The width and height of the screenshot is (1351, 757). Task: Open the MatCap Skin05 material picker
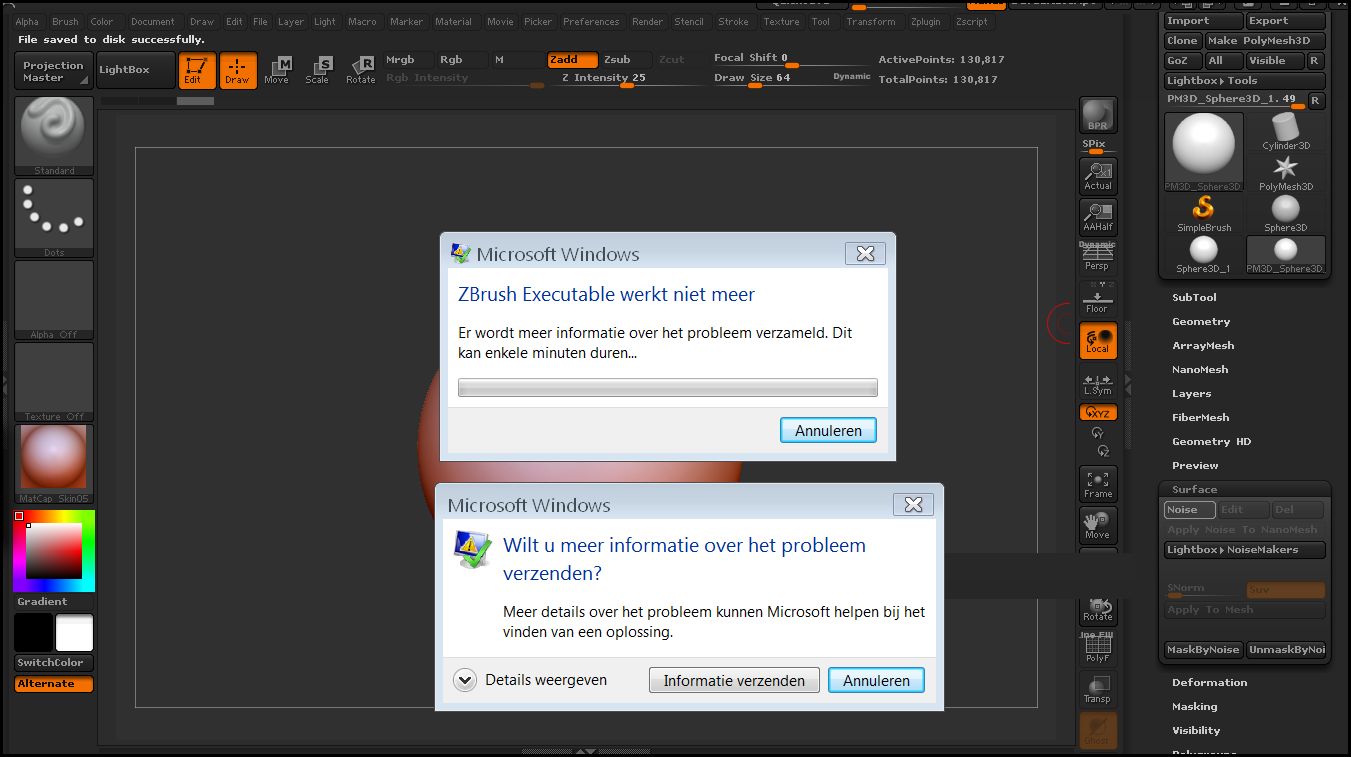point(54,464)
